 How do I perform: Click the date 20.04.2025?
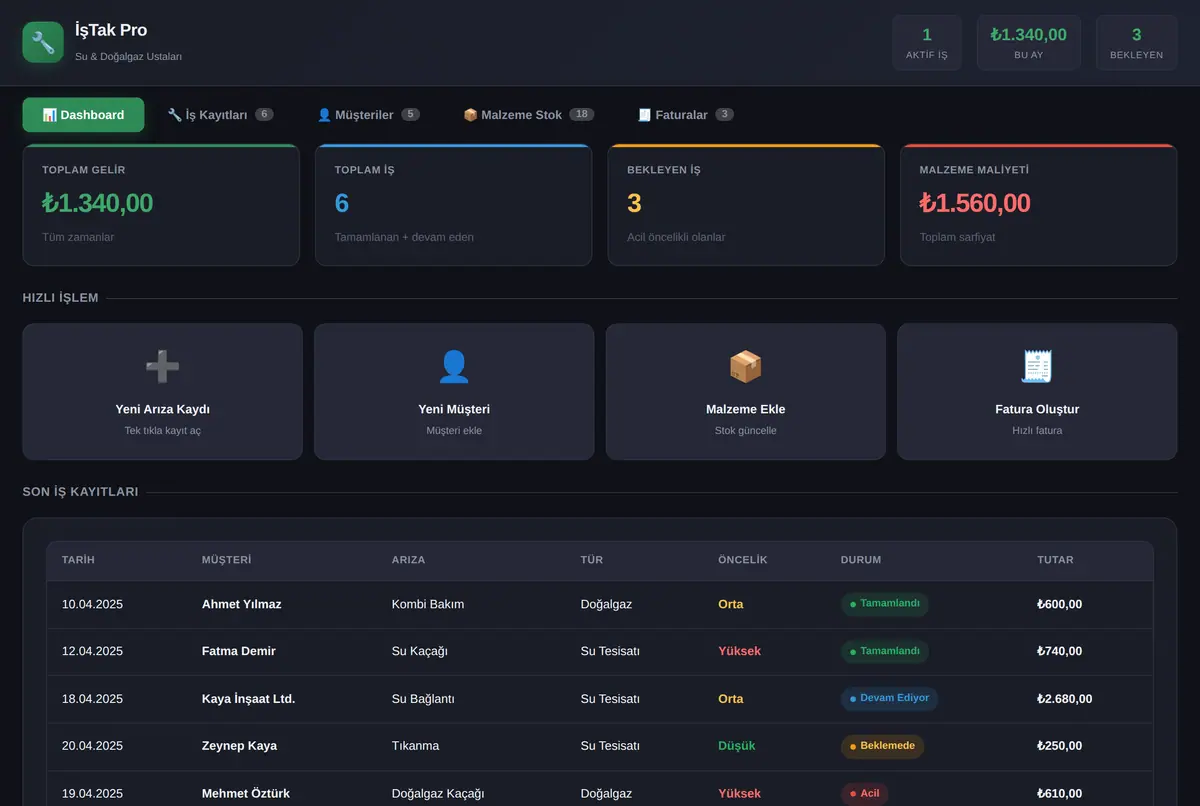pyautogui.click(x=92, y=746)
